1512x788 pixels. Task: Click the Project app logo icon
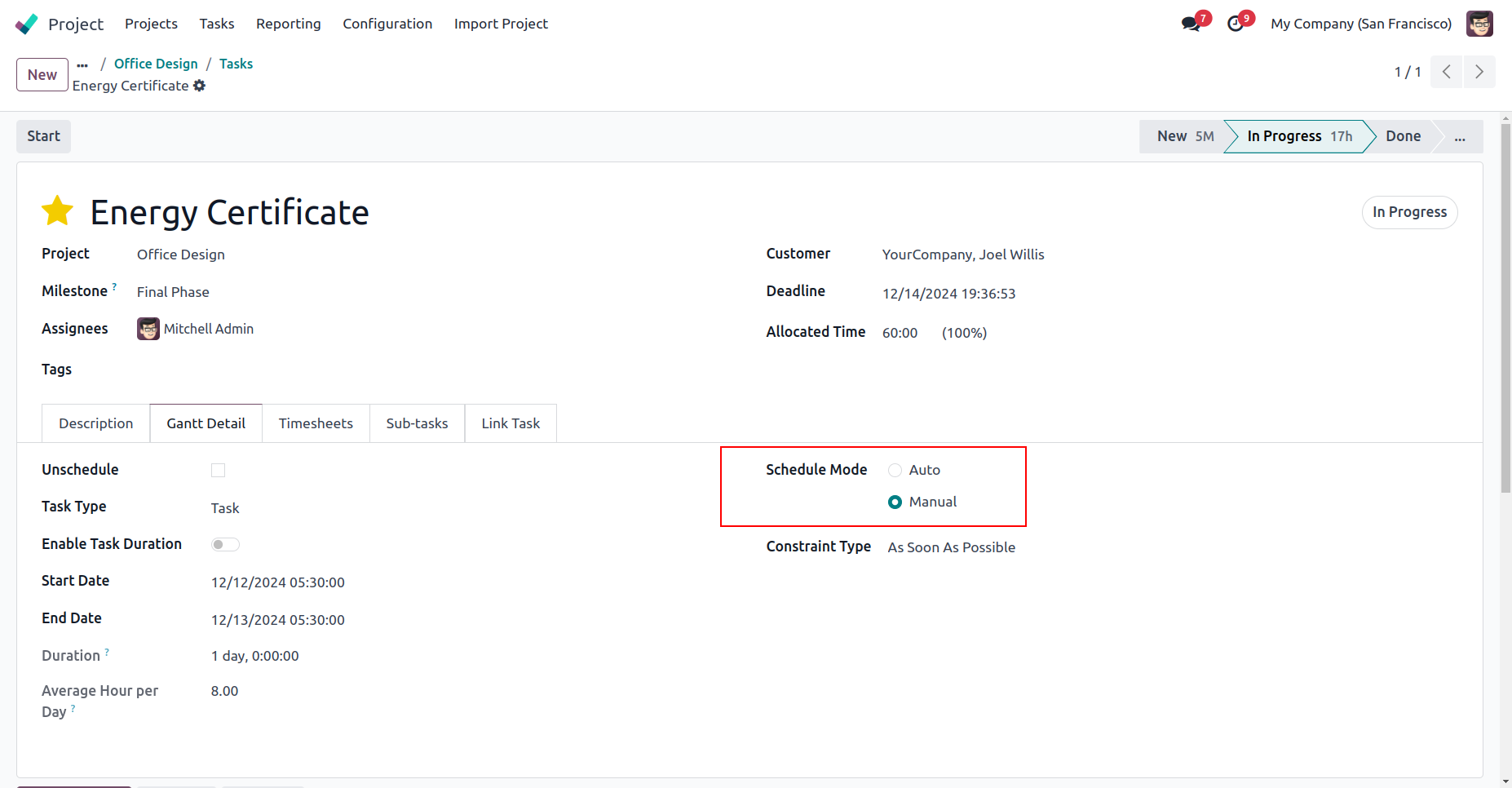(x=26, y=24)
